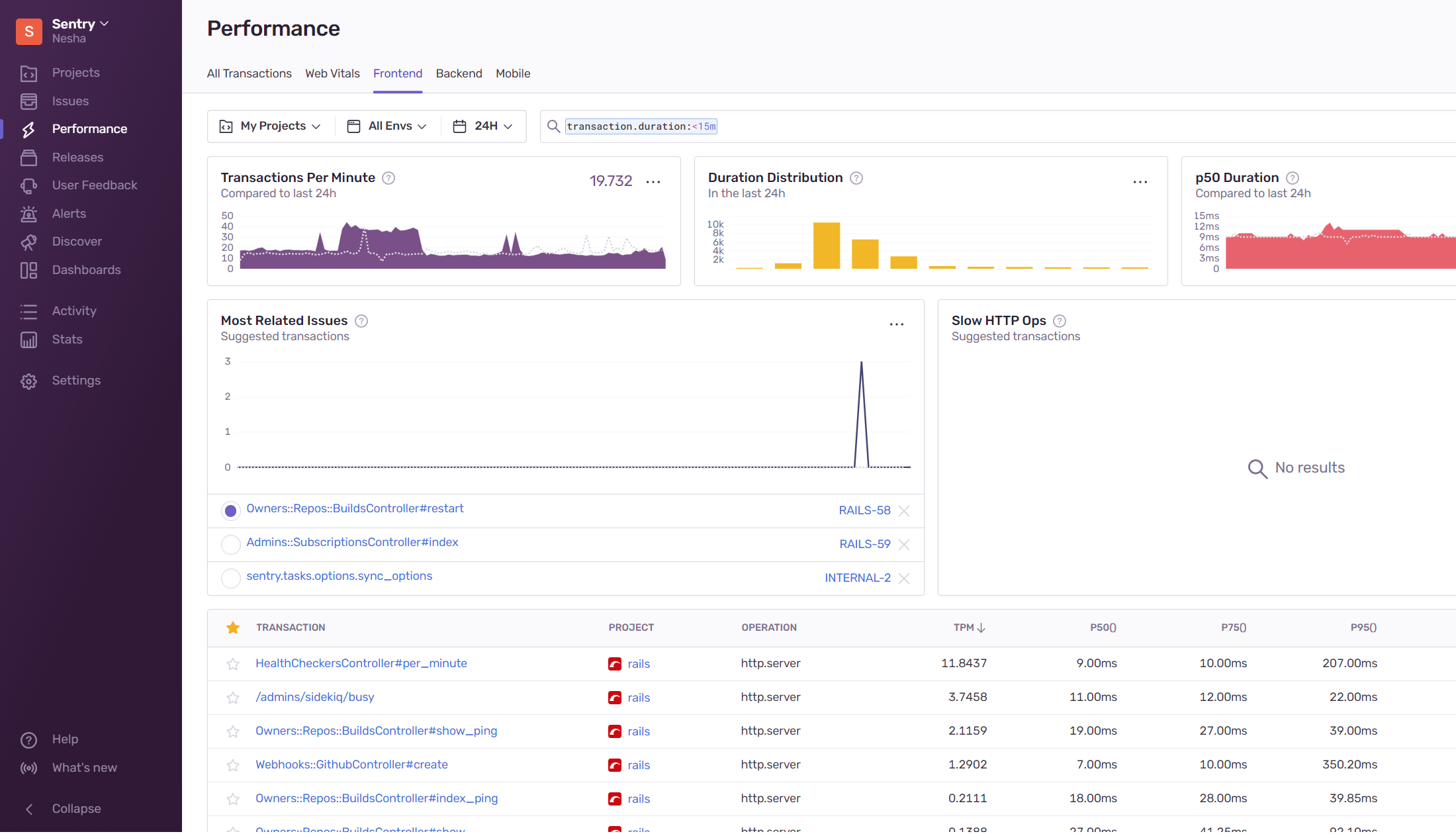Screen dimensions: 1456x834
Task: Click the Alerts siren icon
Action: [28, 214]
